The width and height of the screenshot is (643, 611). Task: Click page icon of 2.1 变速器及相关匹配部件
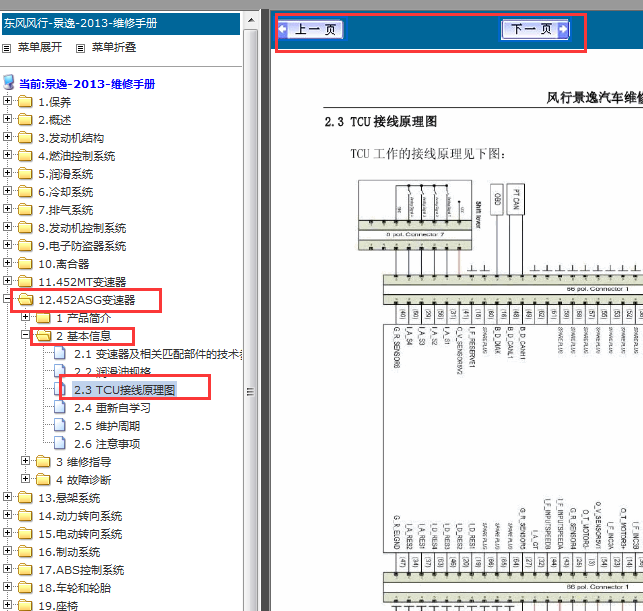coord(60,353)
